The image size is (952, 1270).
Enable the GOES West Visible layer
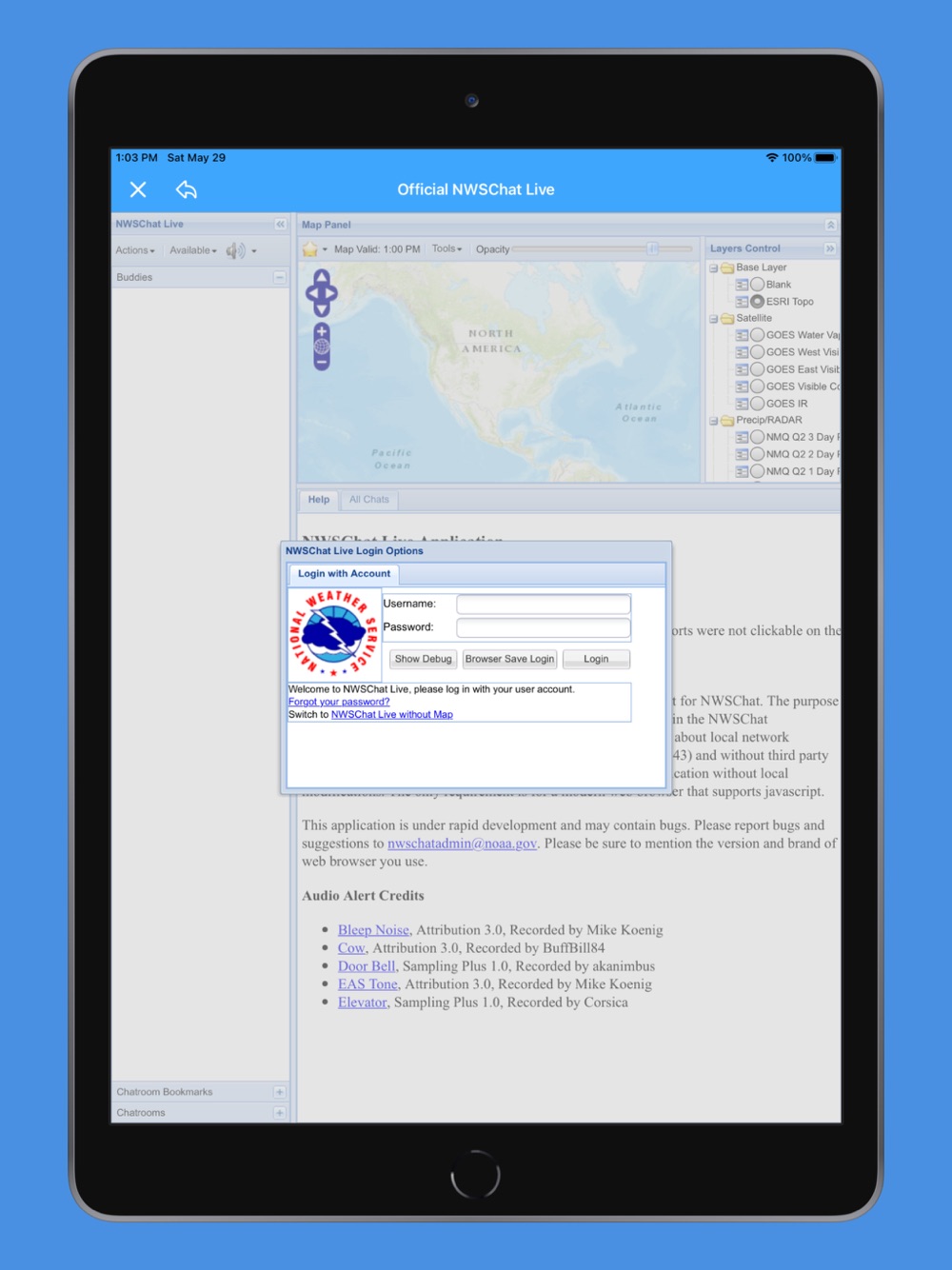(758, 352)
